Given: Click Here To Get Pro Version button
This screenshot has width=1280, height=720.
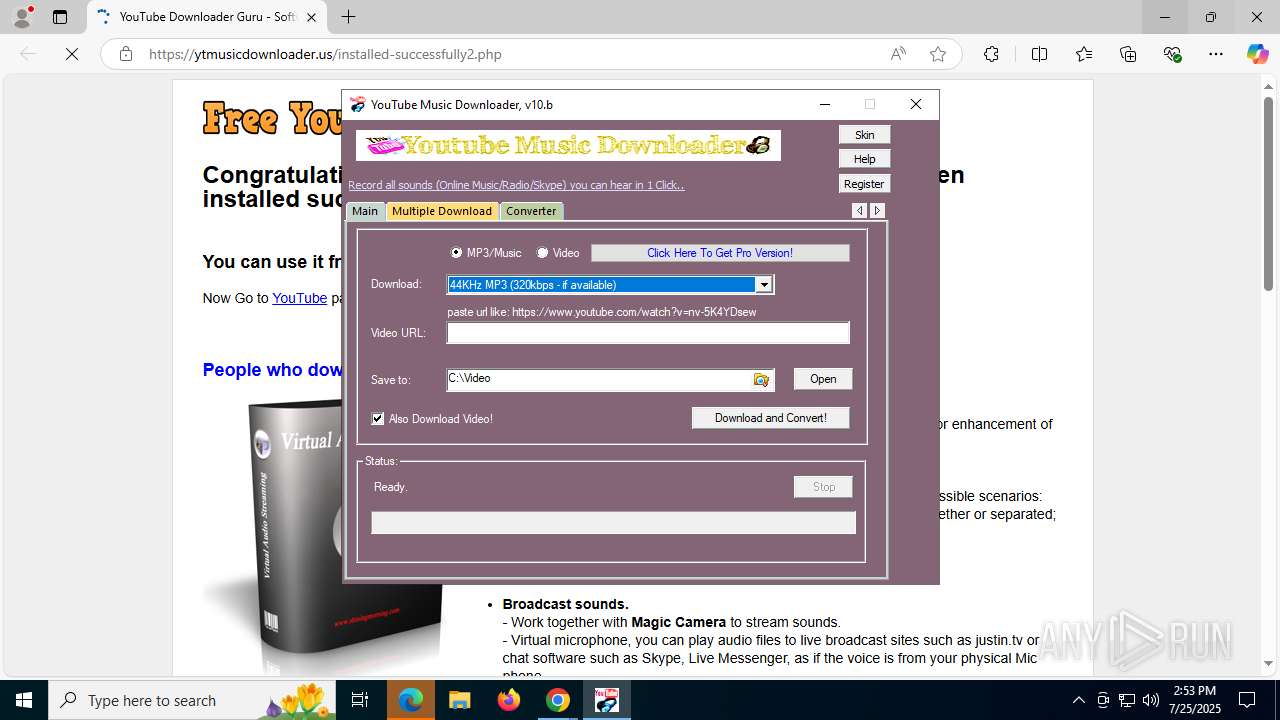Looking at the screenshot, I should 720,253.
